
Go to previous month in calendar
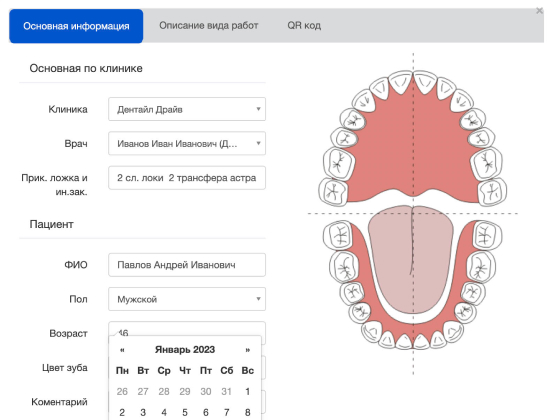pyautogui.click(x=122, y=350)
